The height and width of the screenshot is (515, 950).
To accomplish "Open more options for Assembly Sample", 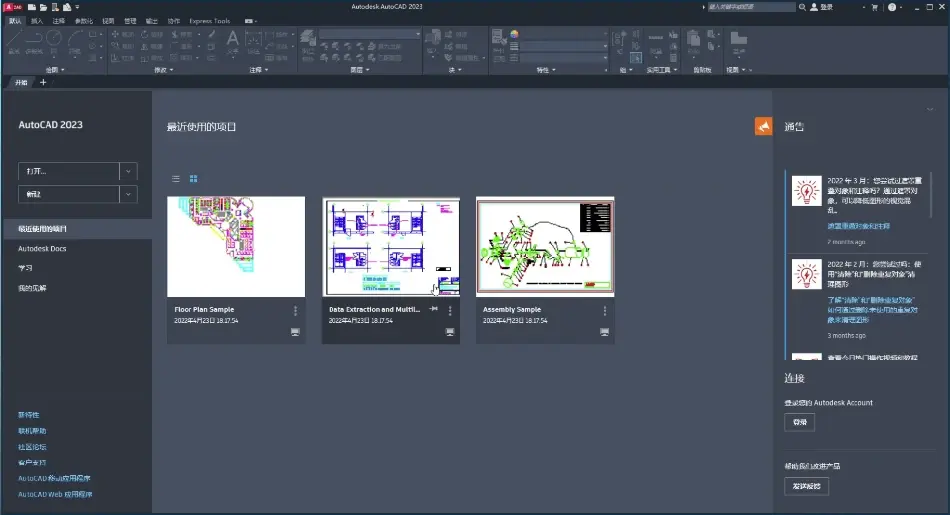I will 605,311.
